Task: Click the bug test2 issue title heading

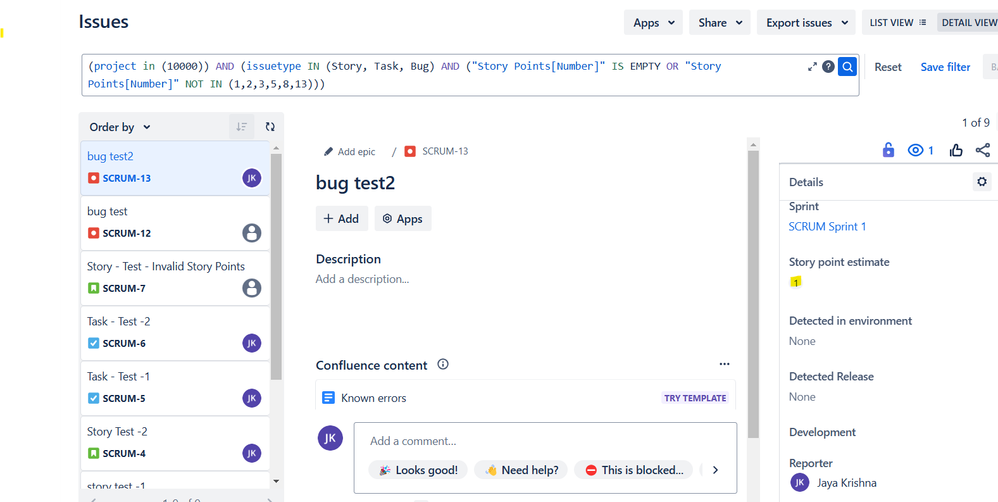Action: [x=355, y=183]
